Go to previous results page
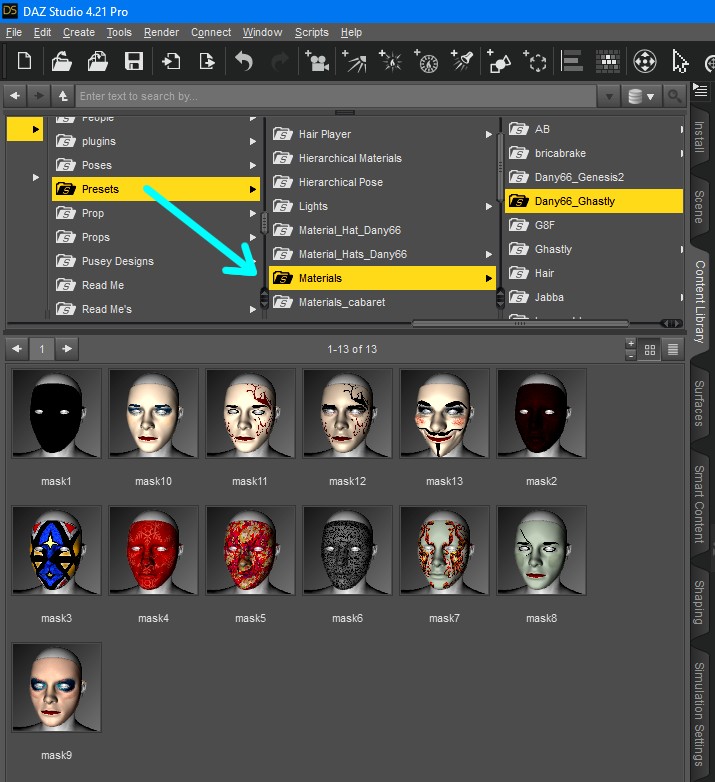 (x=16, y=349)
